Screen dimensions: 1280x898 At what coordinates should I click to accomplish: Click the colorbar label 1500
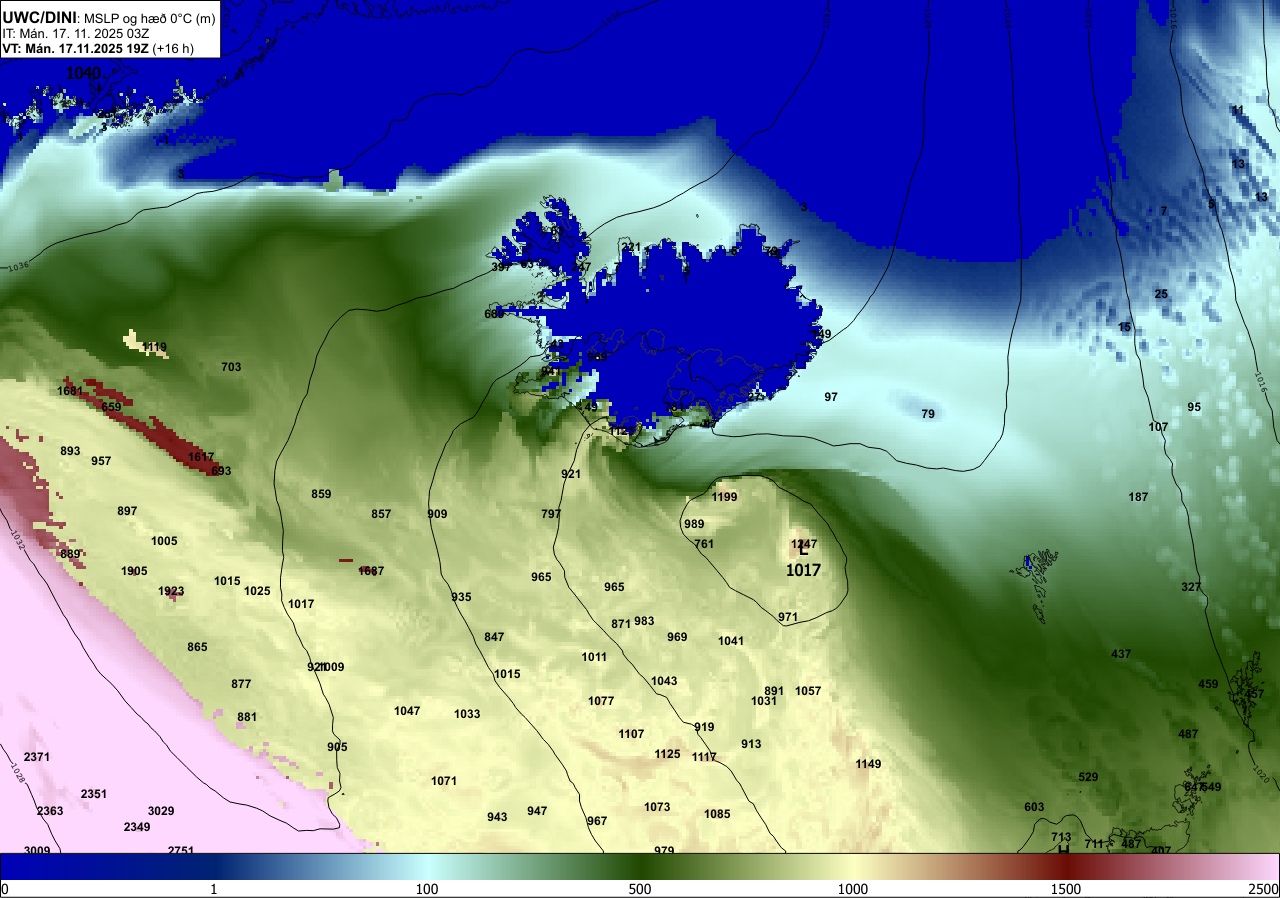click(1066, 889)
